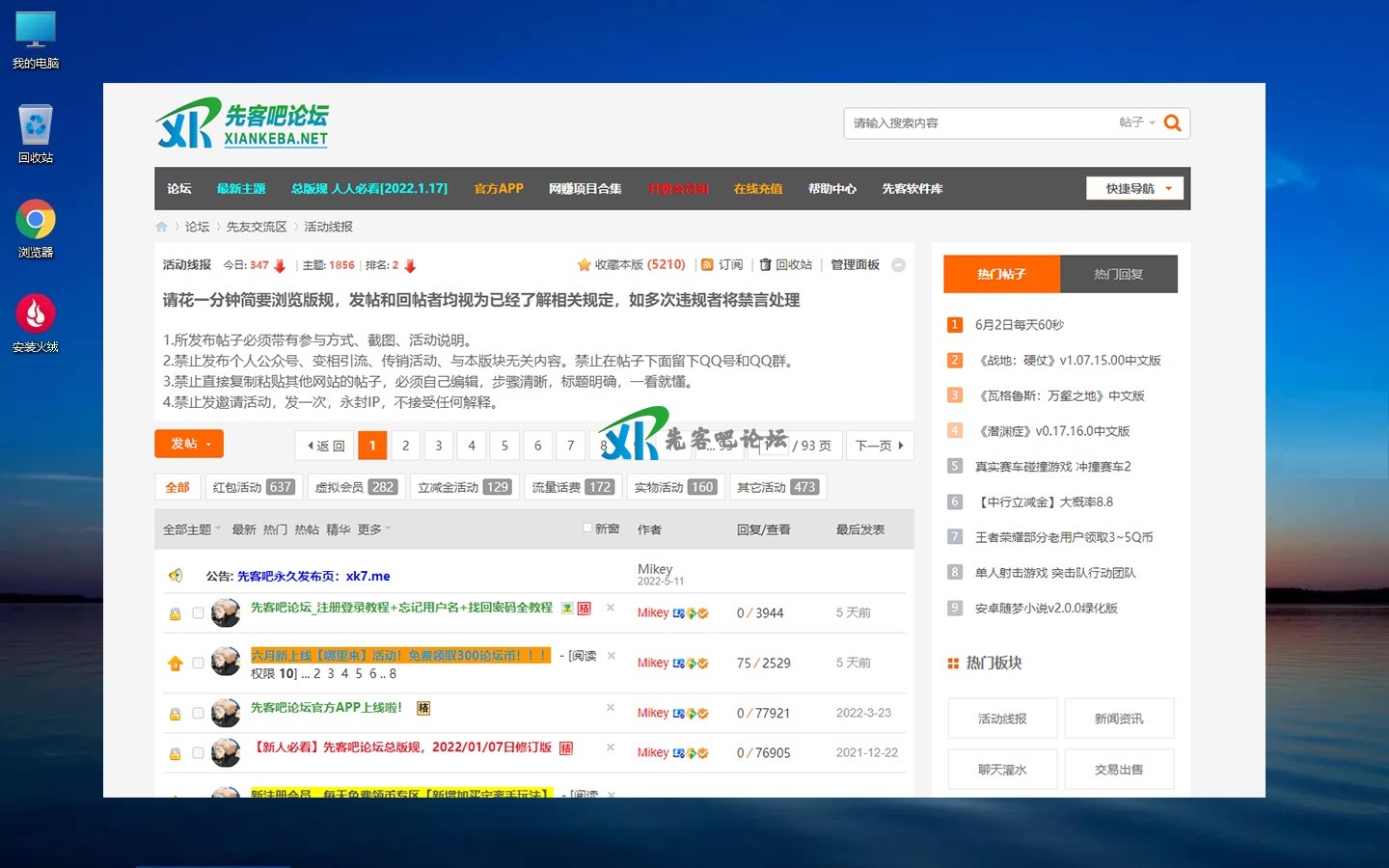Click the breadcrumb home icon
The width and height of the screenshot is (1389, 868).
pos(161,227)
